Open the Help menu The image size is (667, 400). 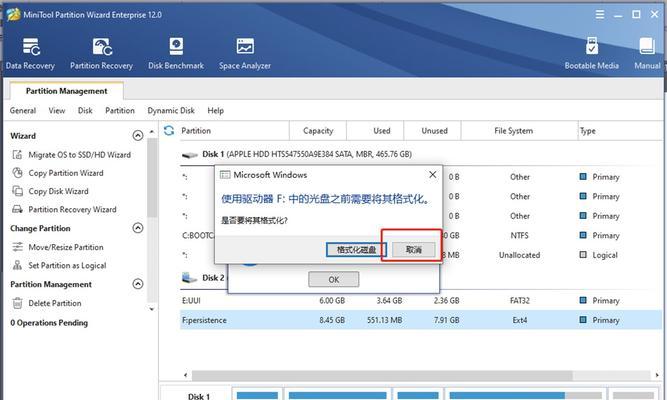(216, 111)
